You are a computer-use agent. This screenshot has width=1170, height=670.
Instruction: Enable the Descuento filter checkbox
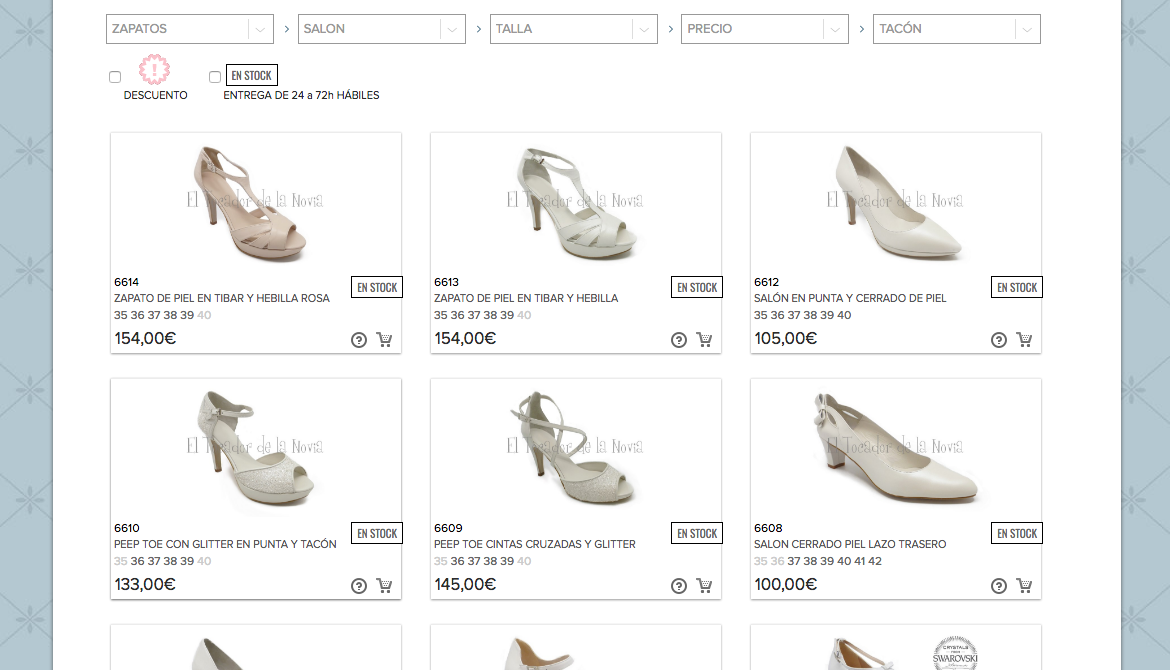115,77
